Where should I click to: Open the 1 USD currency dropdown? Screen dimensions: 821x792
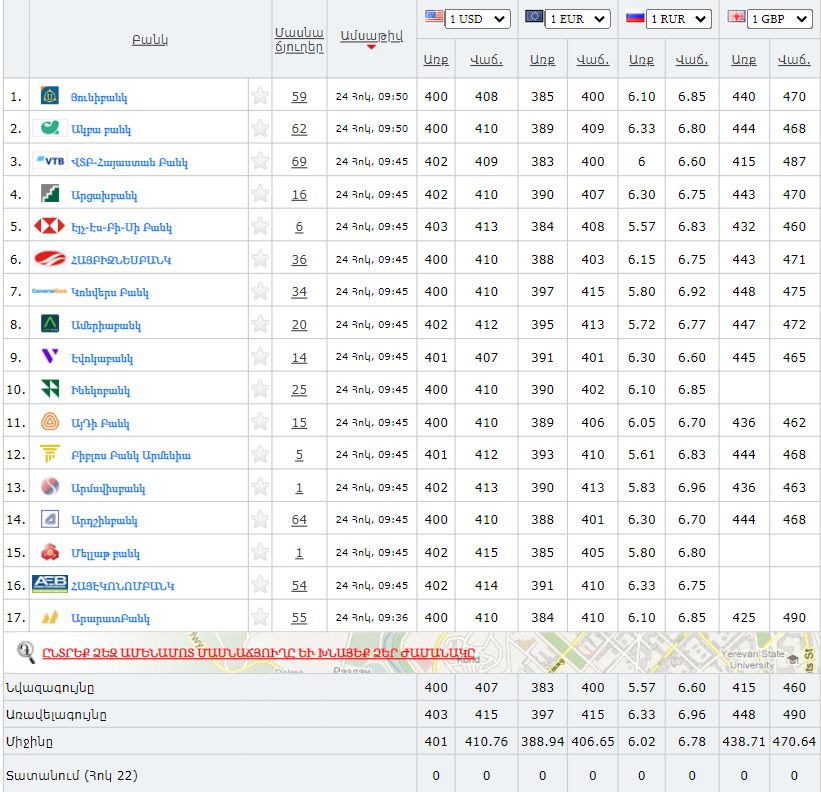(477, 19)
